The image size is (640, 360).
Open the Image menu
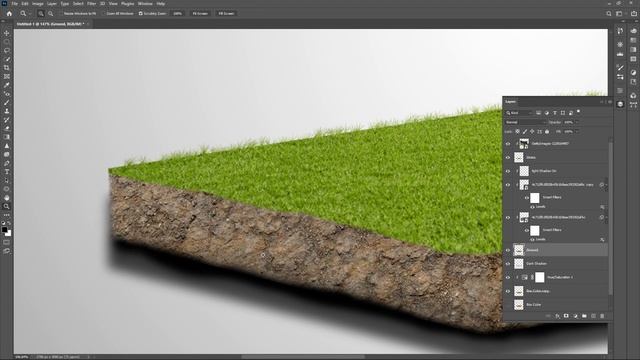[x=37, y=4]
